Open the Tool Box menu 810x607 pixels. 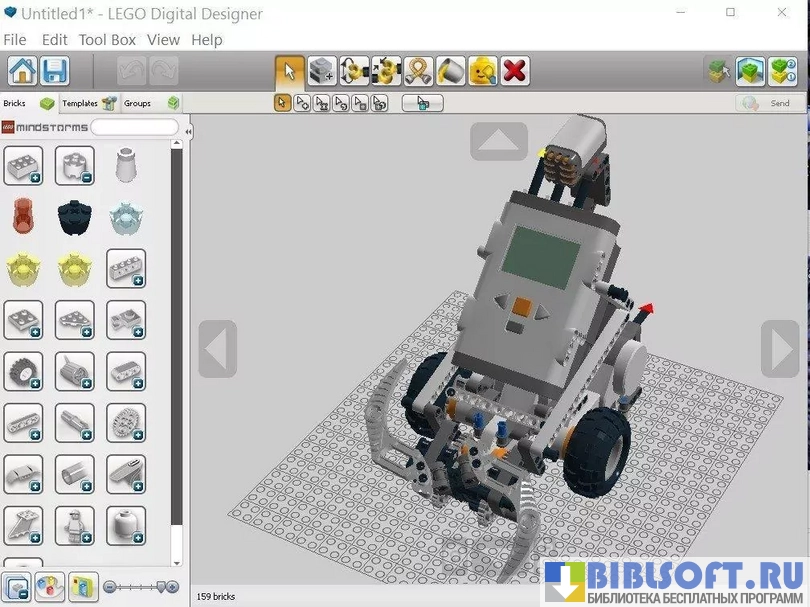(x=107, y=40)
